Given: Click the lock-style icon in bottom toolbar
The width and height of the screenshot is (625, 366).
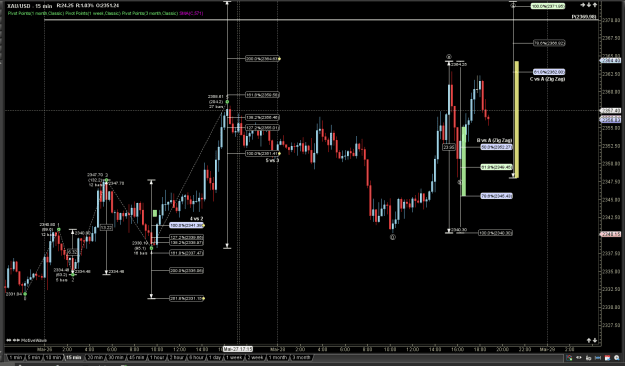Looking at the screenshot, I should [588, 358].
